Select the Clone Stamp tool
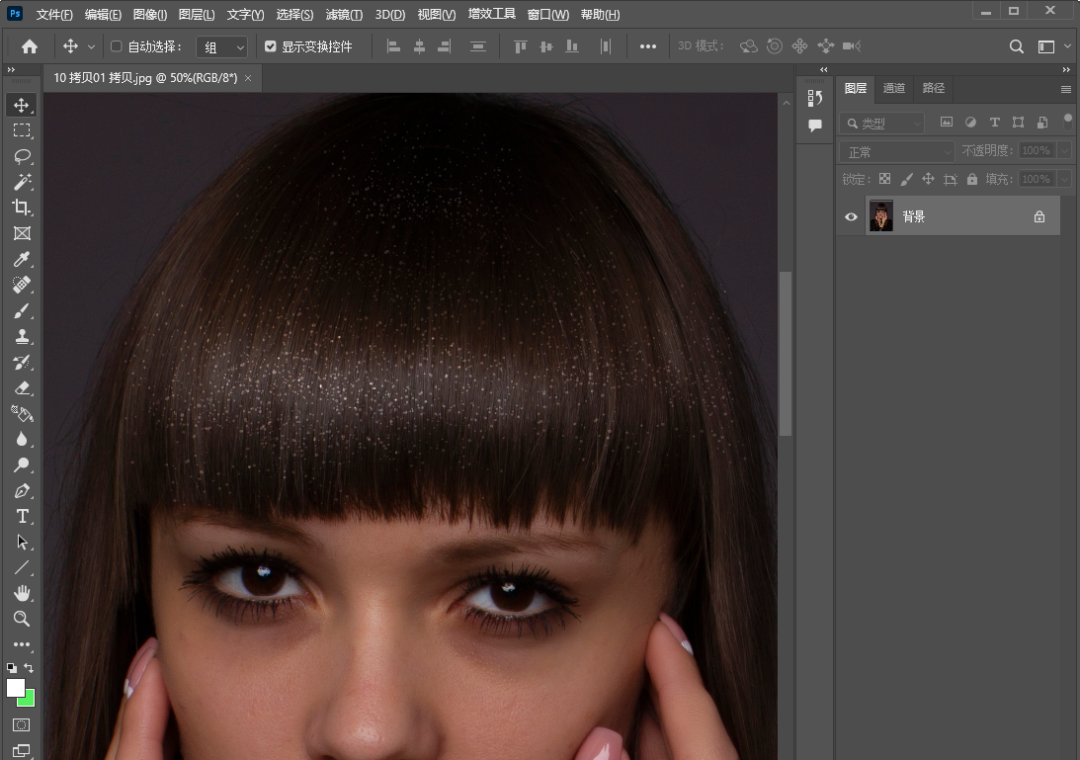 pos(22,337)
